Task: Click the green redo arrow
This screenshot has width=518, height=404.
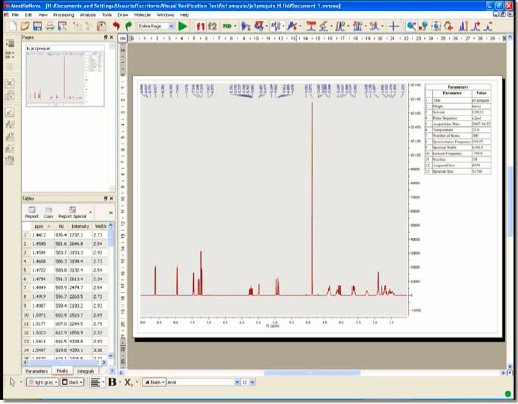Action: coord(128,26)
